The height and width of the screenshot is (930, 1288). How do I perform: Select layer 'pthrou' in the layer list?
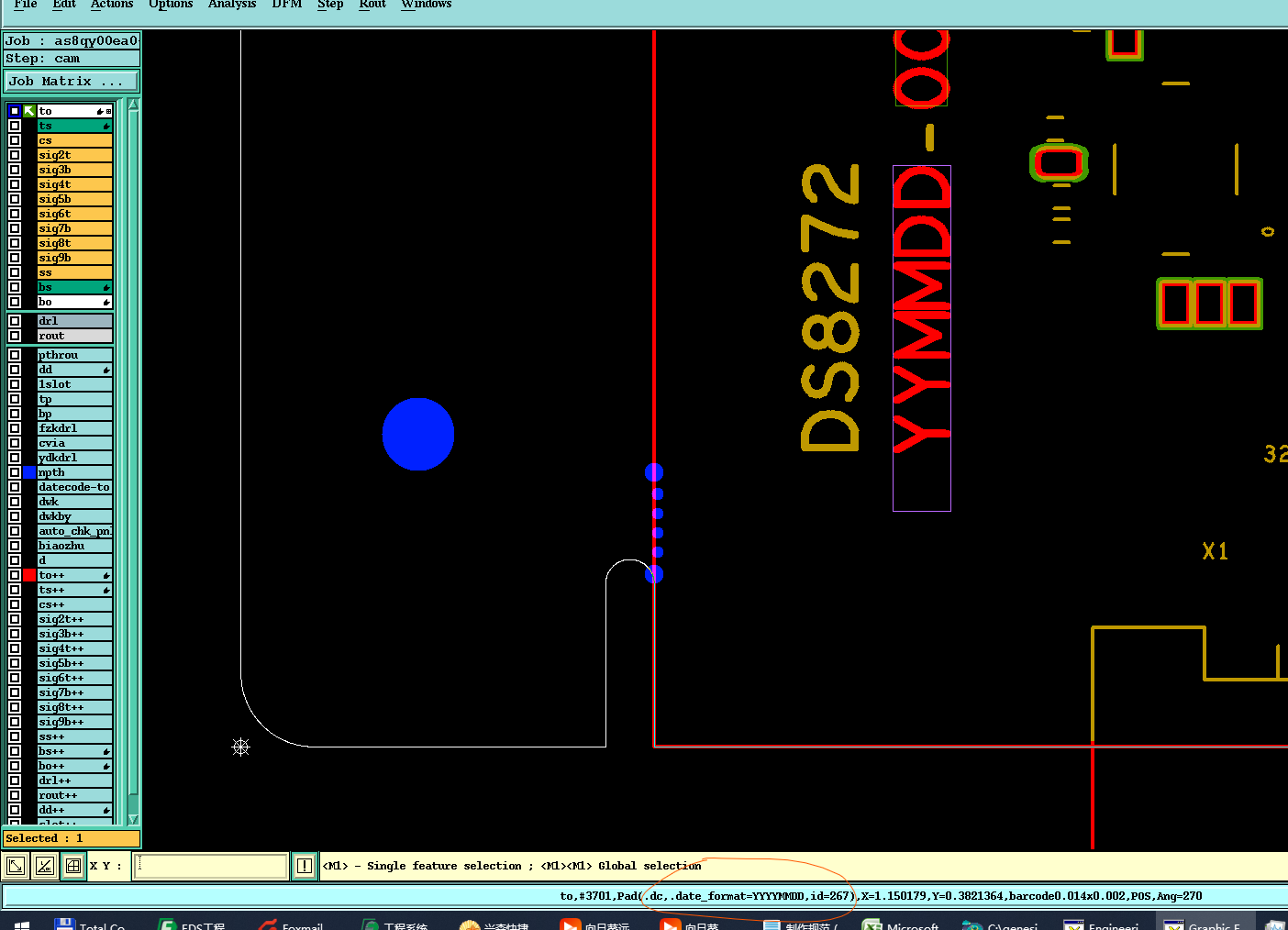pos(75,355)
